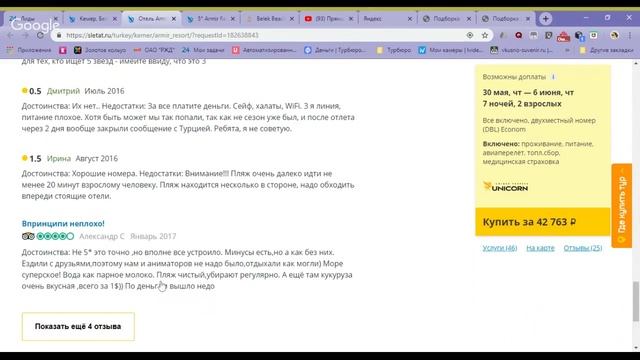Click the Купить за 42 763 ₽ button
The image size is (640, 360).
[542, 222]
